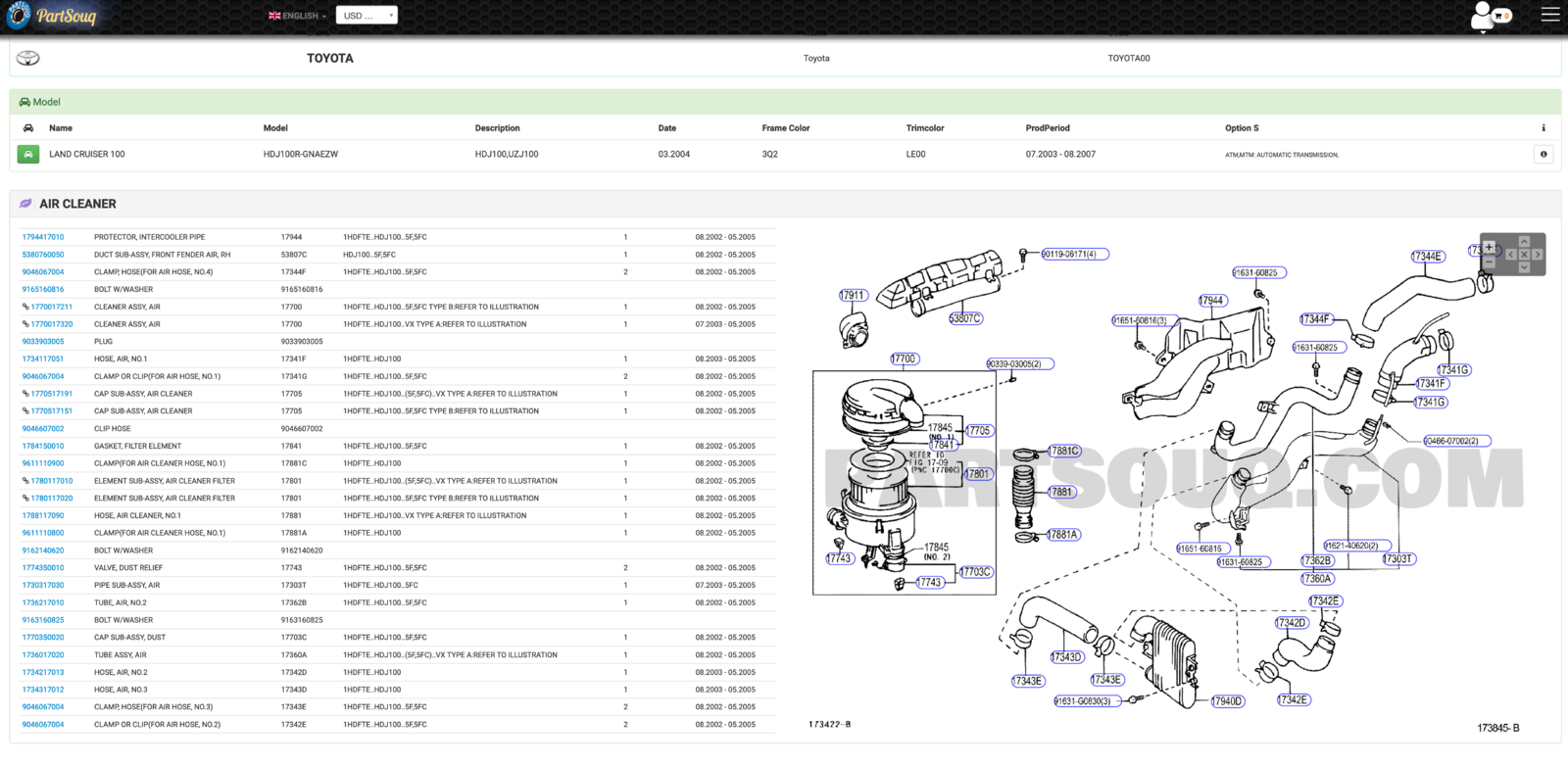
Task: Open part number 1788117090 link
Action: tap(43, 515)
